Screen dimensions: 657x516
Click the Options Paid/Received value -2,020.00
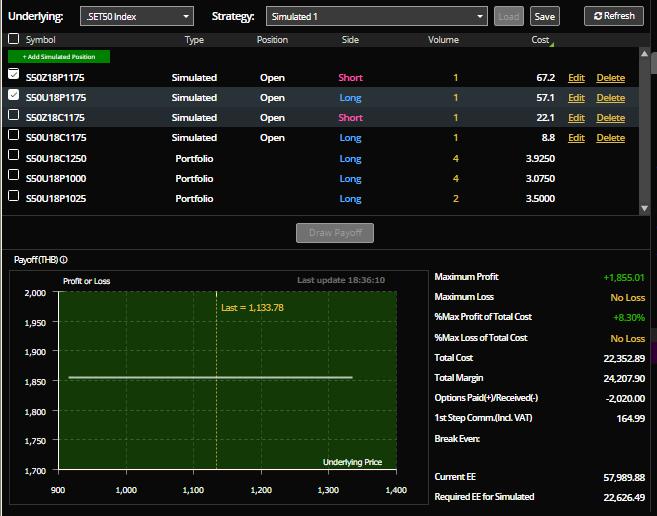pyautogui.click(x=625, y=399)
